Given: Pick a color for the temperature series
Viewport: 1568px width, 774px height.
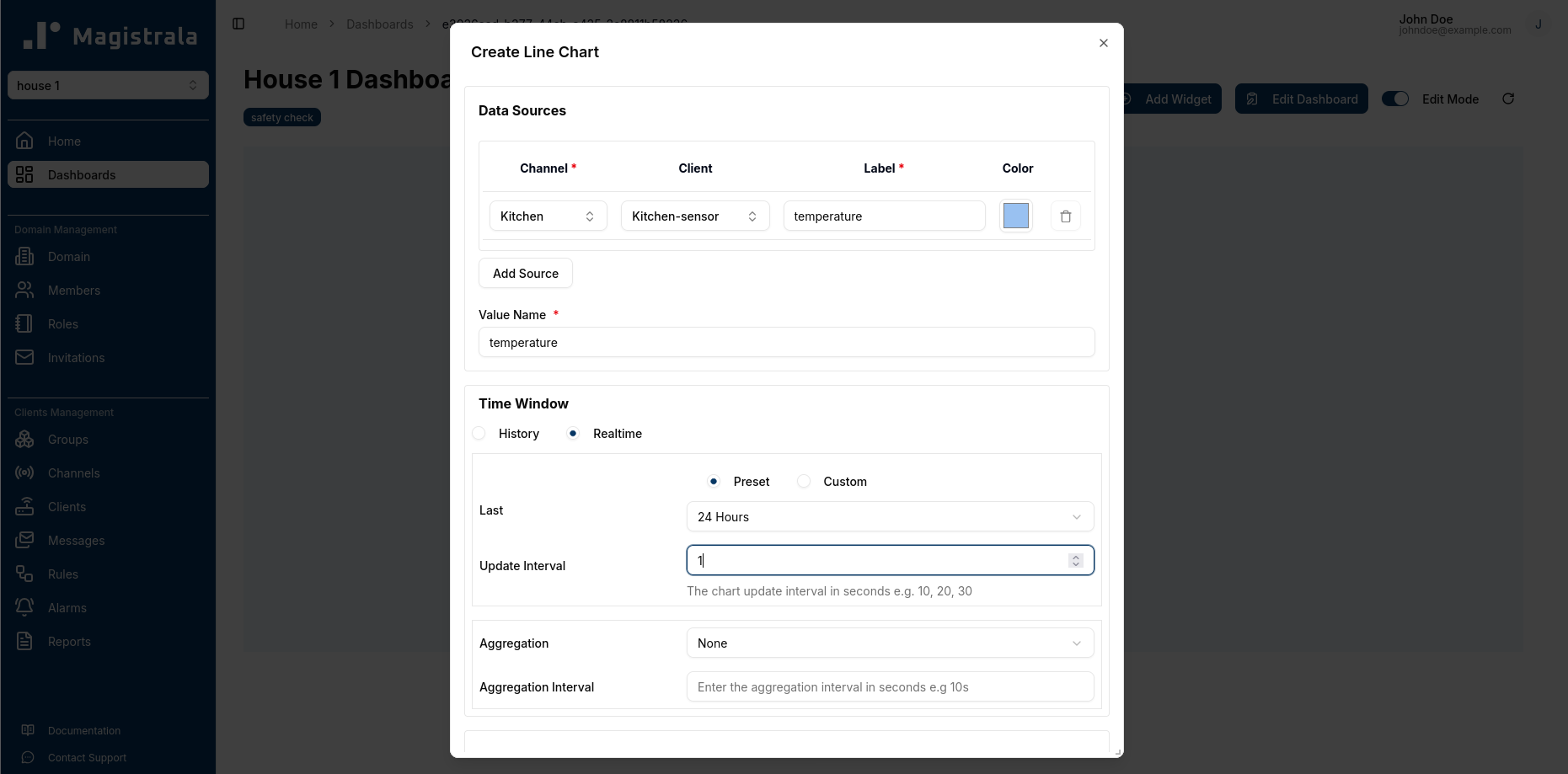Looking at the screenshot, I should pos(1015,216).
